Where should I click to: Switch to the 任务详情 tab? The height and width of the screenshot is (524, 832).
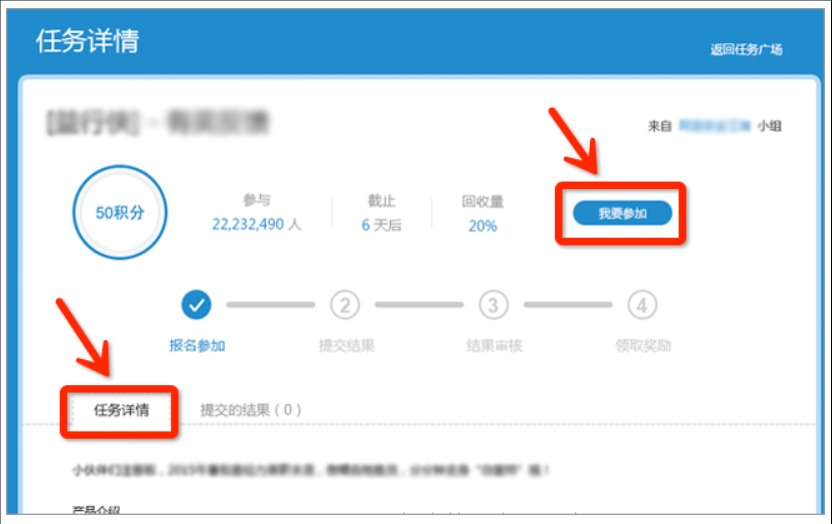(x=121, y=410)
